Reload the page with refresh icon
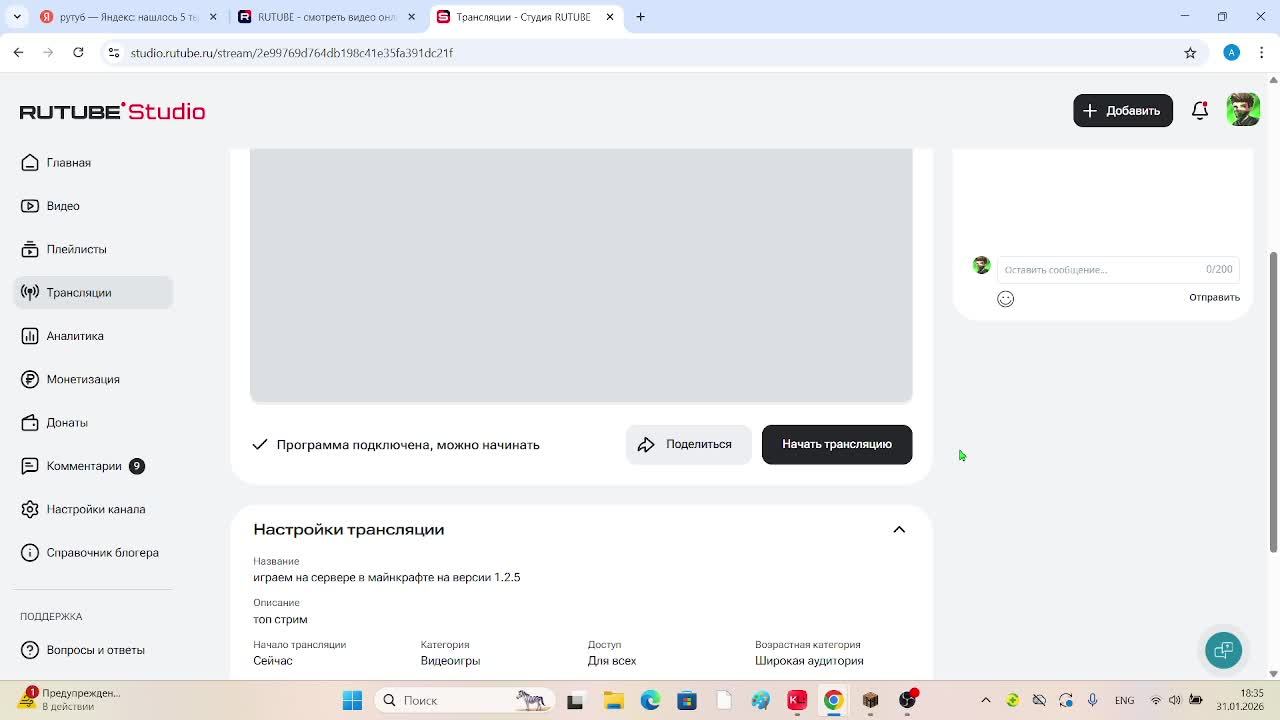 tap(78, 53)
